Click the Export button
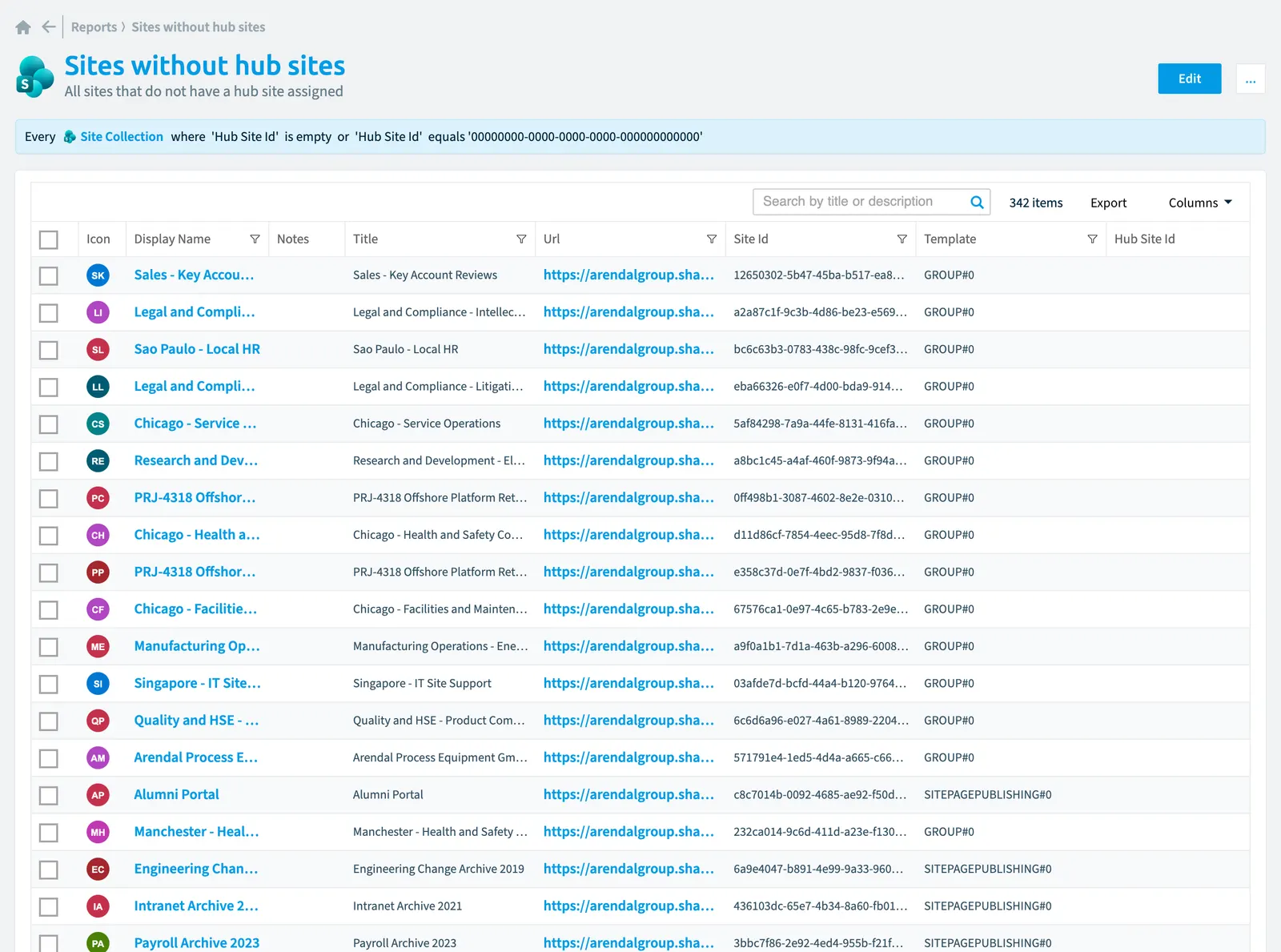Image resolution: width=1281 pixels, height=952 pixels. (x=1108, y=203)
